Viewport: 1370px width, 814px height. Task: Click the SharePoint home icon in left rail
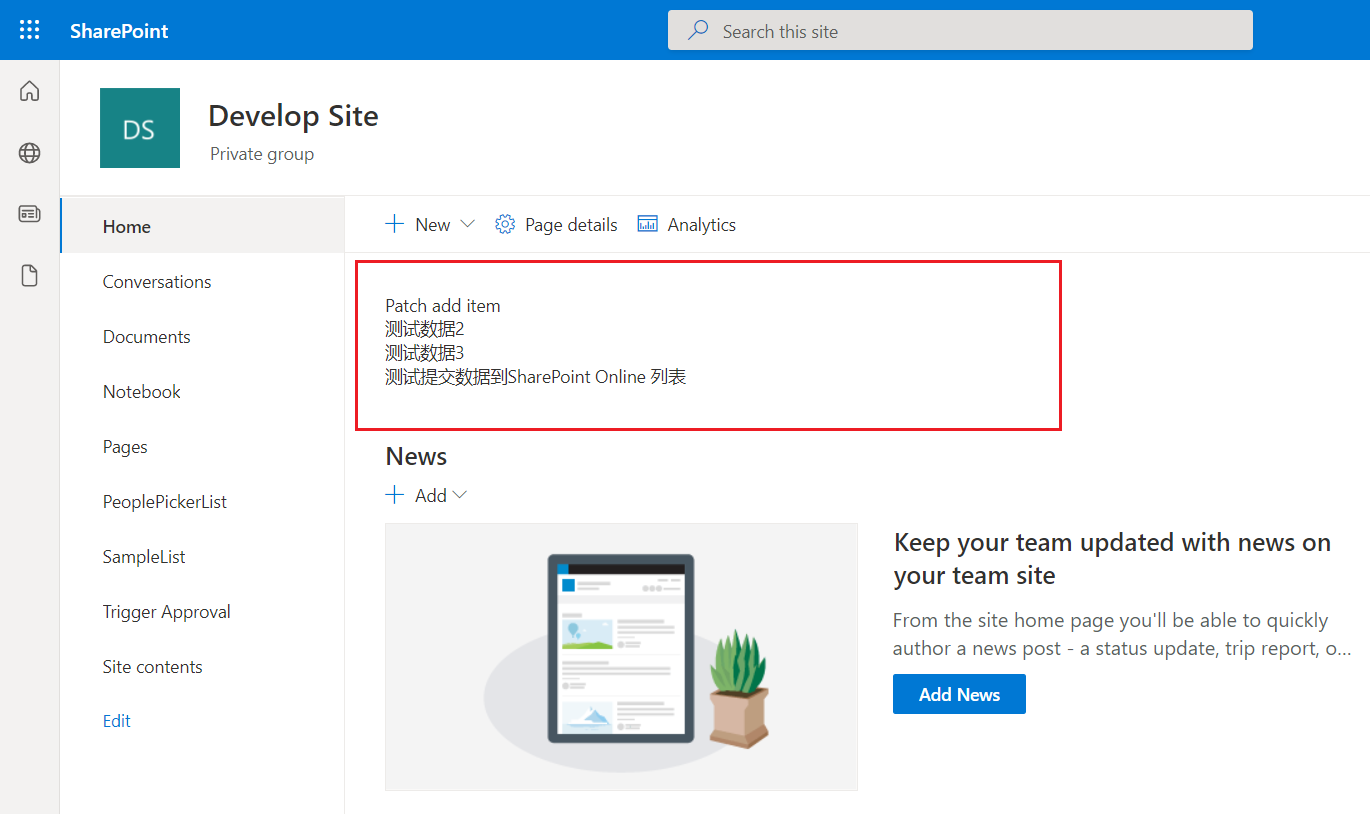pyautogui.click(x=30, y=91)
